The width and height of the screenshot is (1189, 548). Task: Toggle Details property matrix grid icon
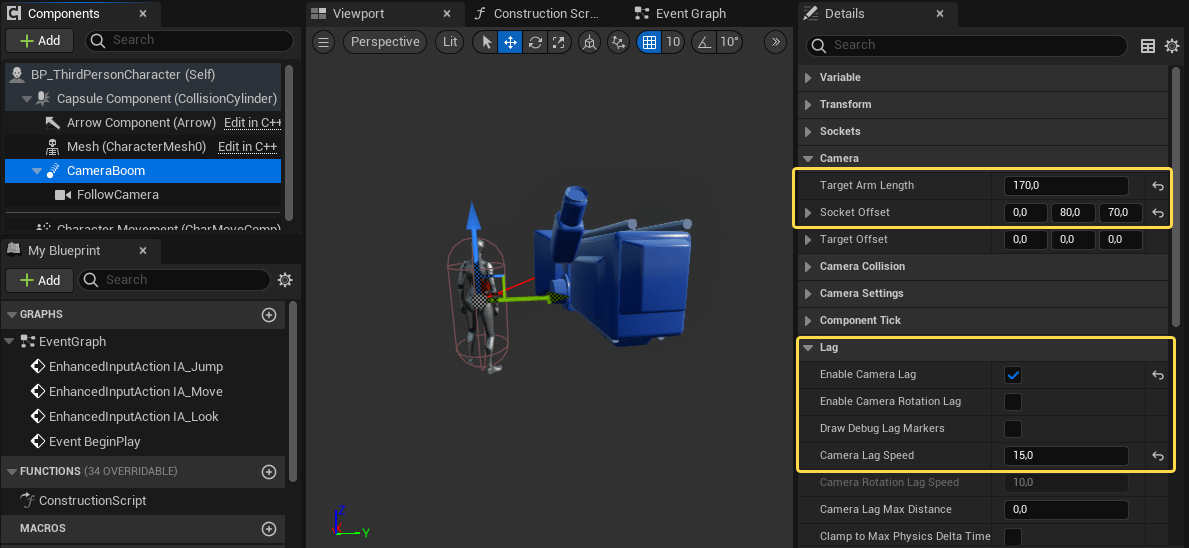pyautogui.click(x=1148, y=46)
